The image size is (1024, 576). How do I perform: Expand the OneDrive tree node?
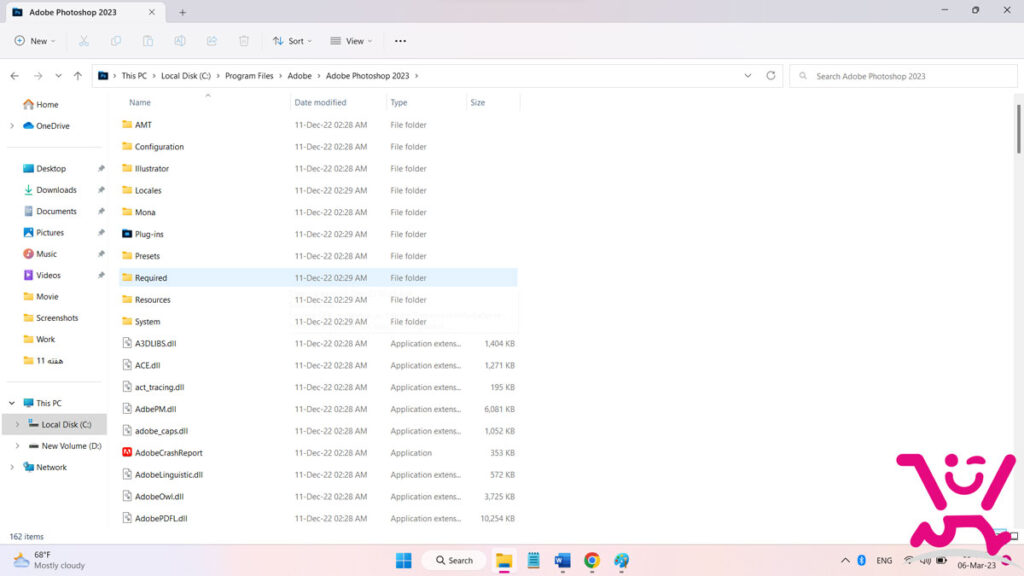[x=12, y=126]
